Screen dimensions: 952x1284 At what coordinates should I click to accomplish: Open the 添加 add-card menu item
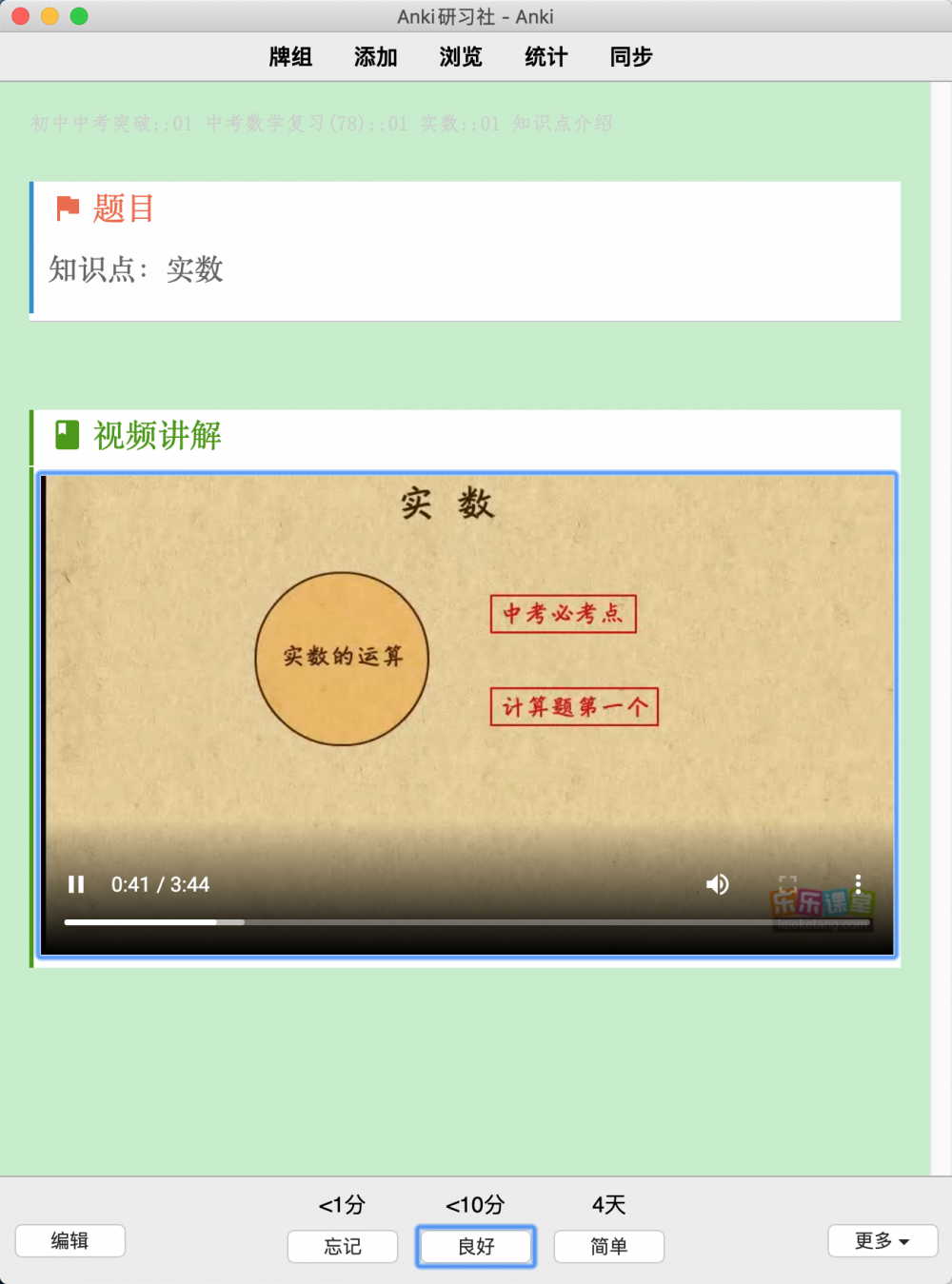coord(375,57)
